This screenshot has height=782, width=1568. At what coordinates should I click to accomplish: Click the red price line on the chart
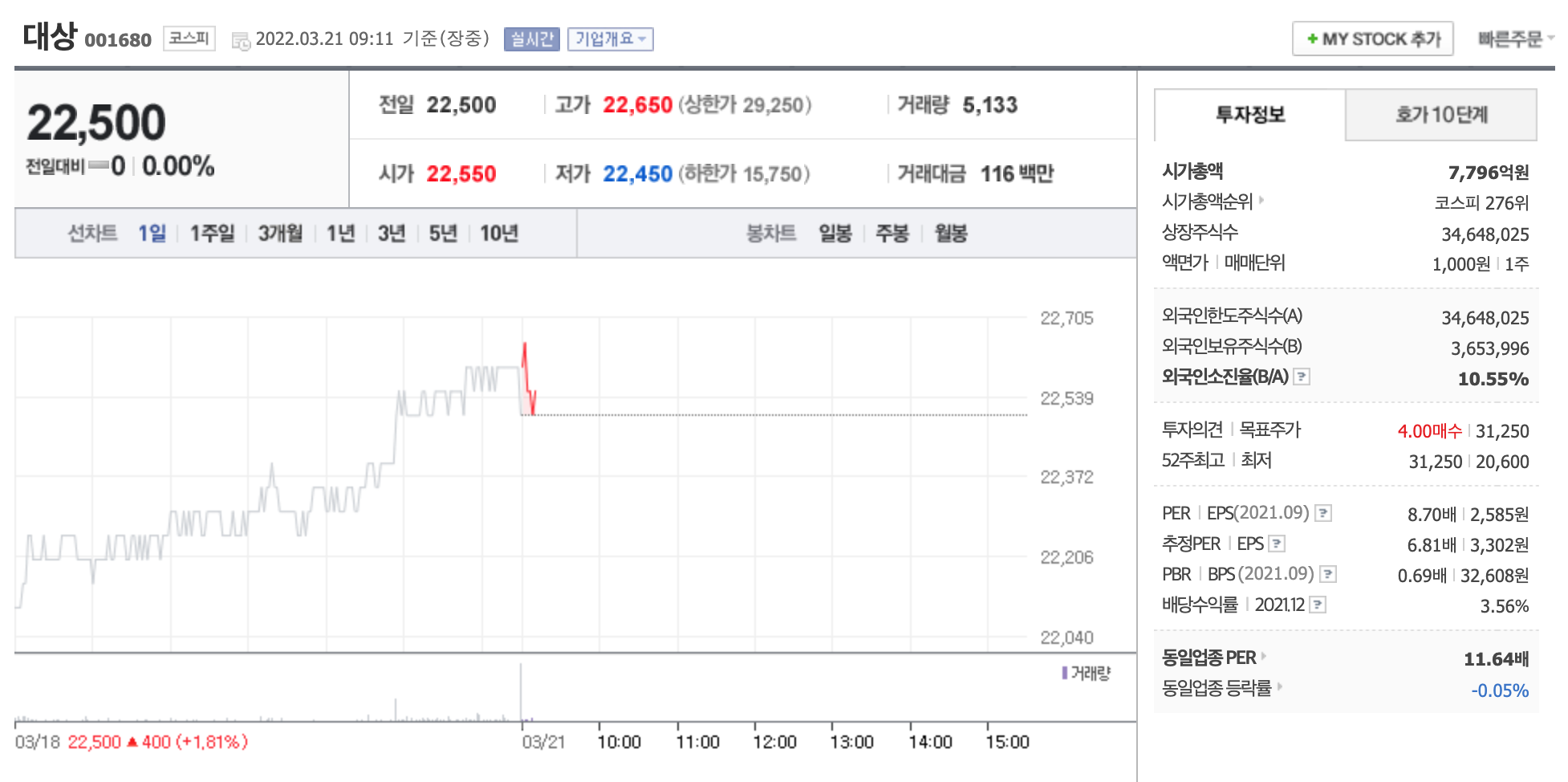pos(528,379)
